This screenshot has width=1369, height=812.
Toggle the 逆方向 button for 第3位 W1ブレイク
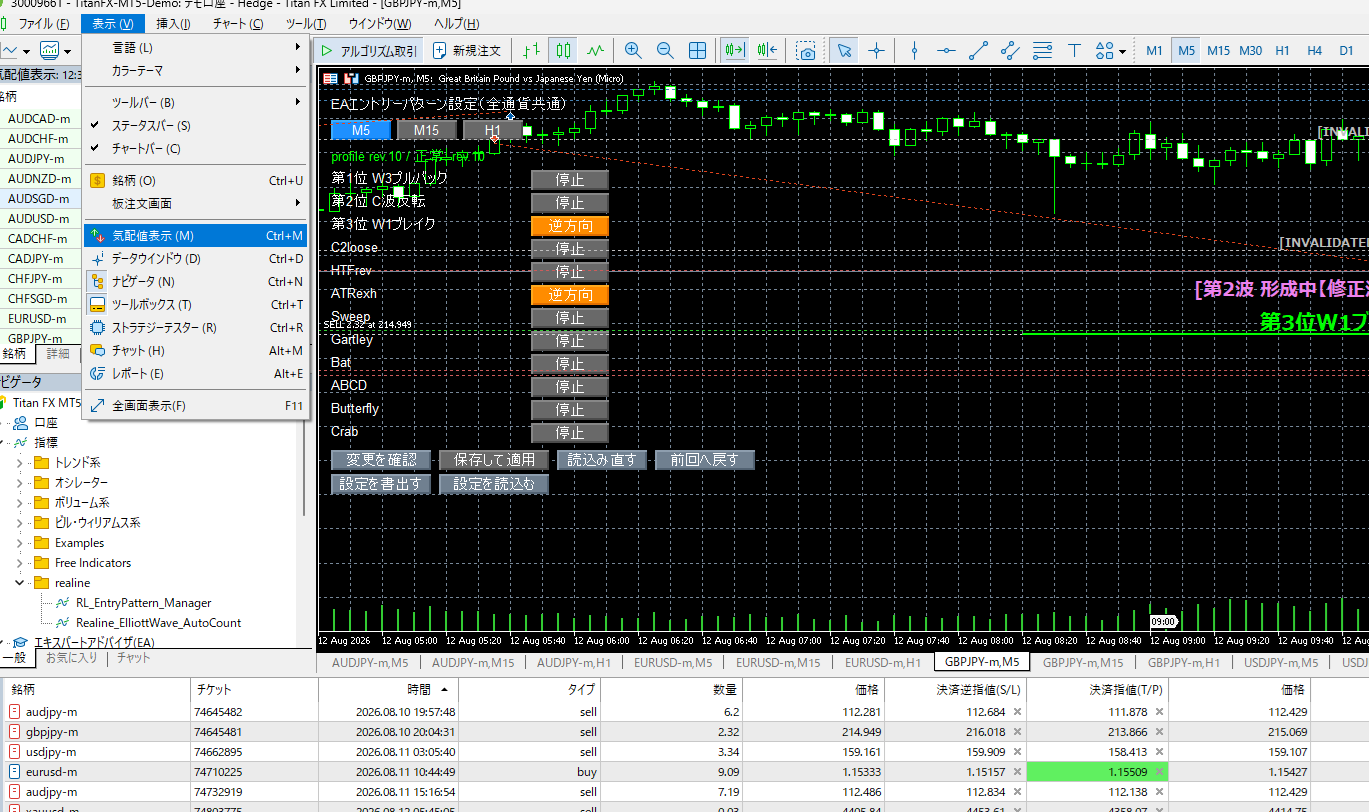click(x=569, y=226)
